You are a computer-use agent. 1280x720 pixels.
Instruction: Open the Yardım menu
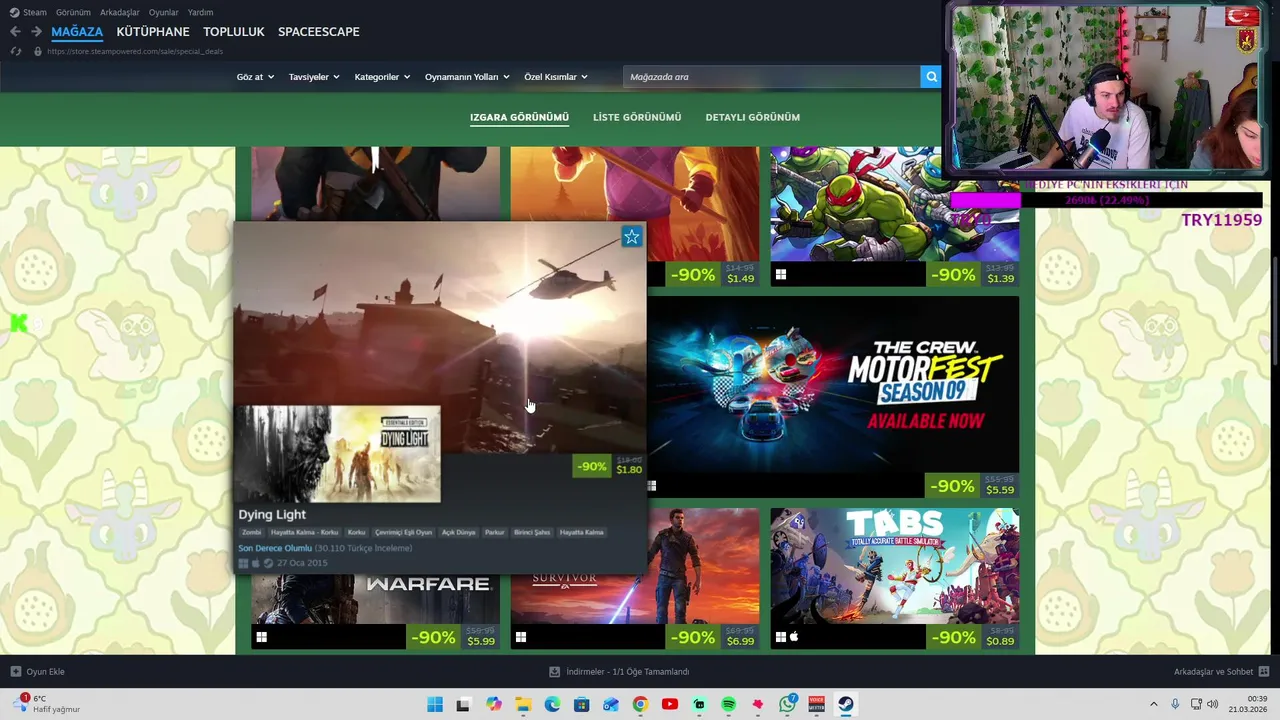click(x=200, y=12)
